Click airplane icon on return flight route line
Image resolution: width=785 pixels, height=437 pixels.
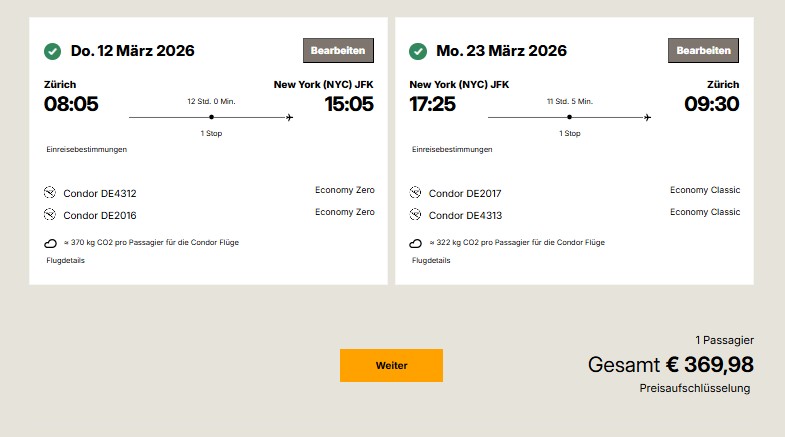click(x=647, y=117)
